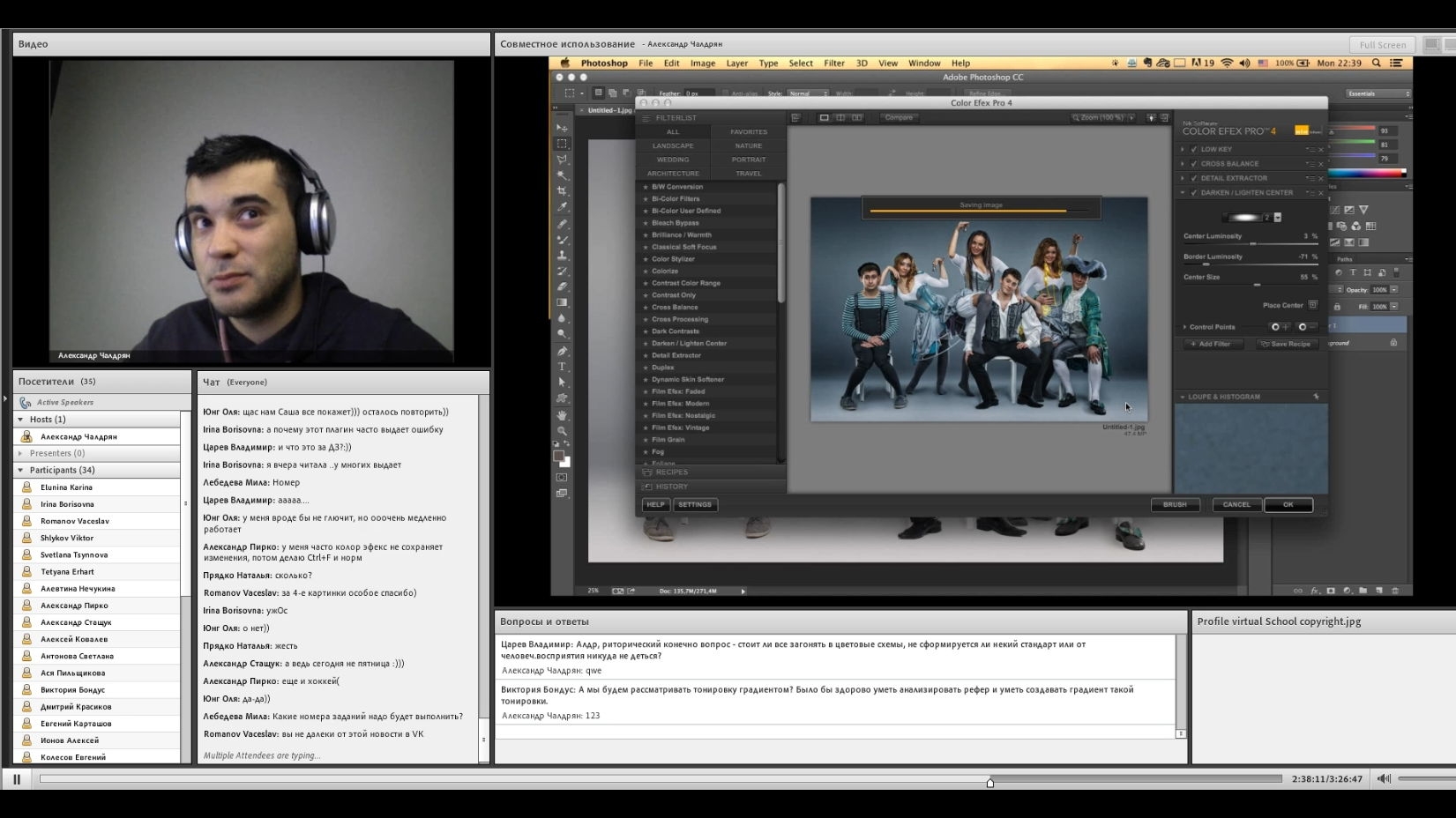1456x818 pixels.
Task: Select the Crop tool
Action: [x=562, y=191]
